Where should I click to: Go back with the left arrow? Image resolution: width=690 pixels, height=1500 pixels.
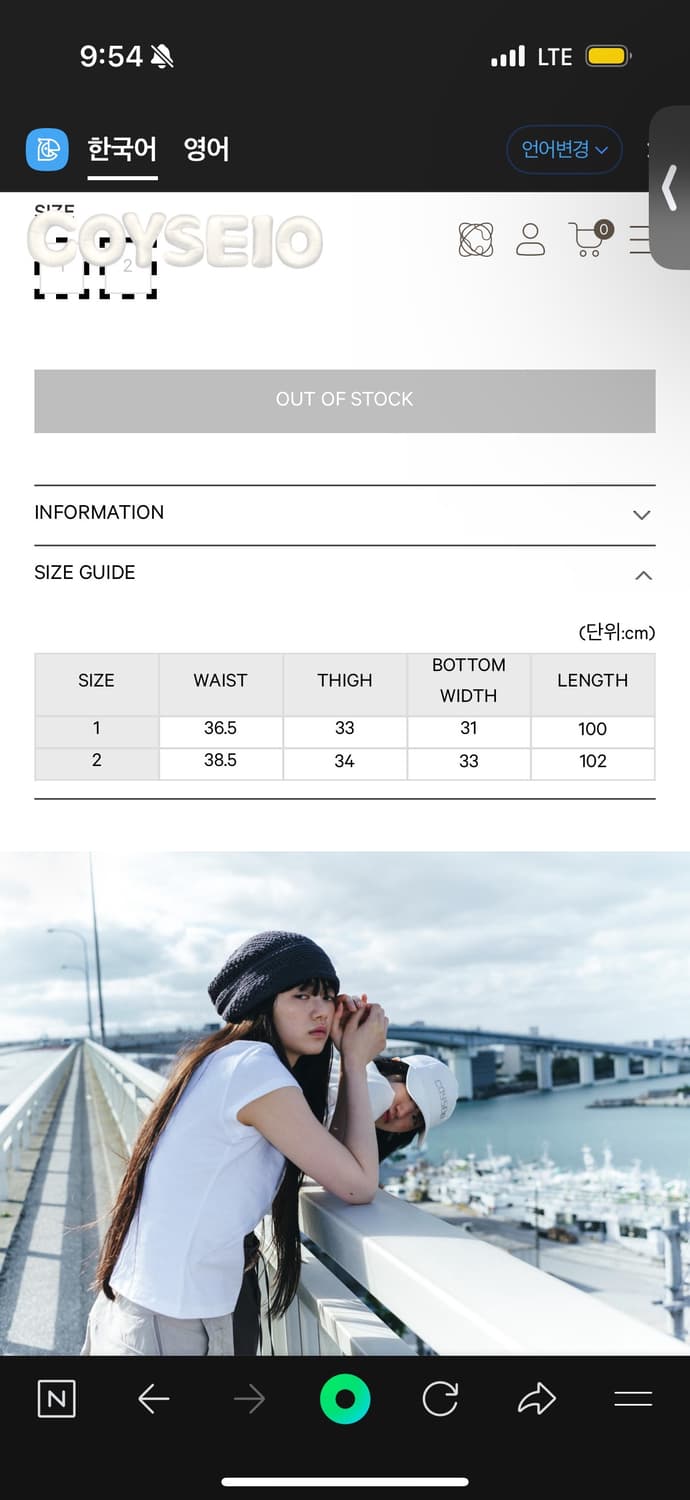coord(153,1398)
